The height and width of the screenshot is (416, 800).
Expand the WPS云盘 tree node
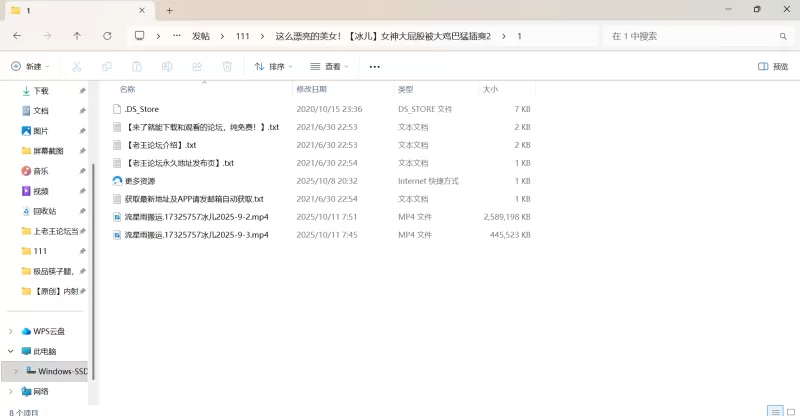tap(11, 331)
